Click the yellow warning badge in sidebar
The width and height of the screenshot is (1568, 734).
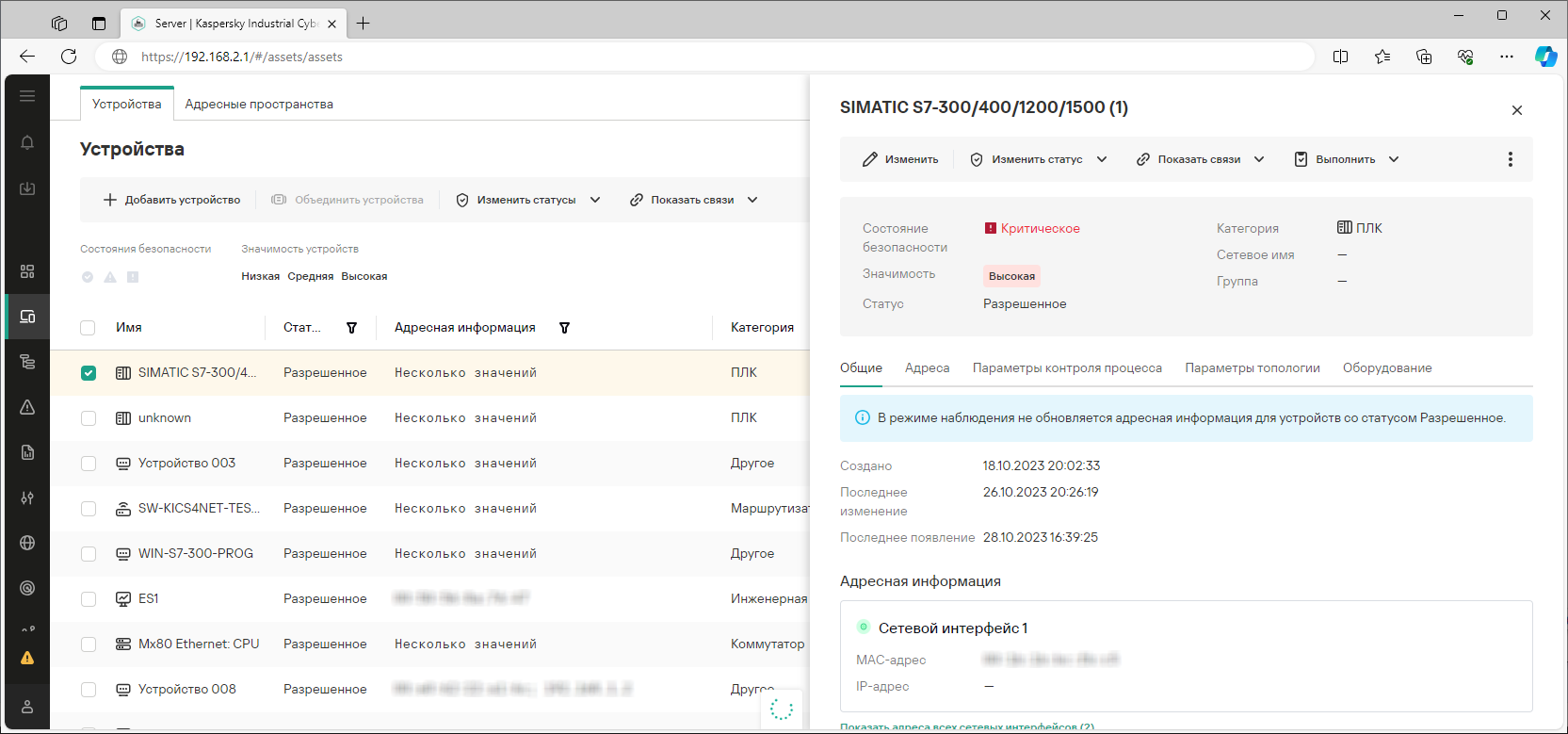tap(27, 658)
